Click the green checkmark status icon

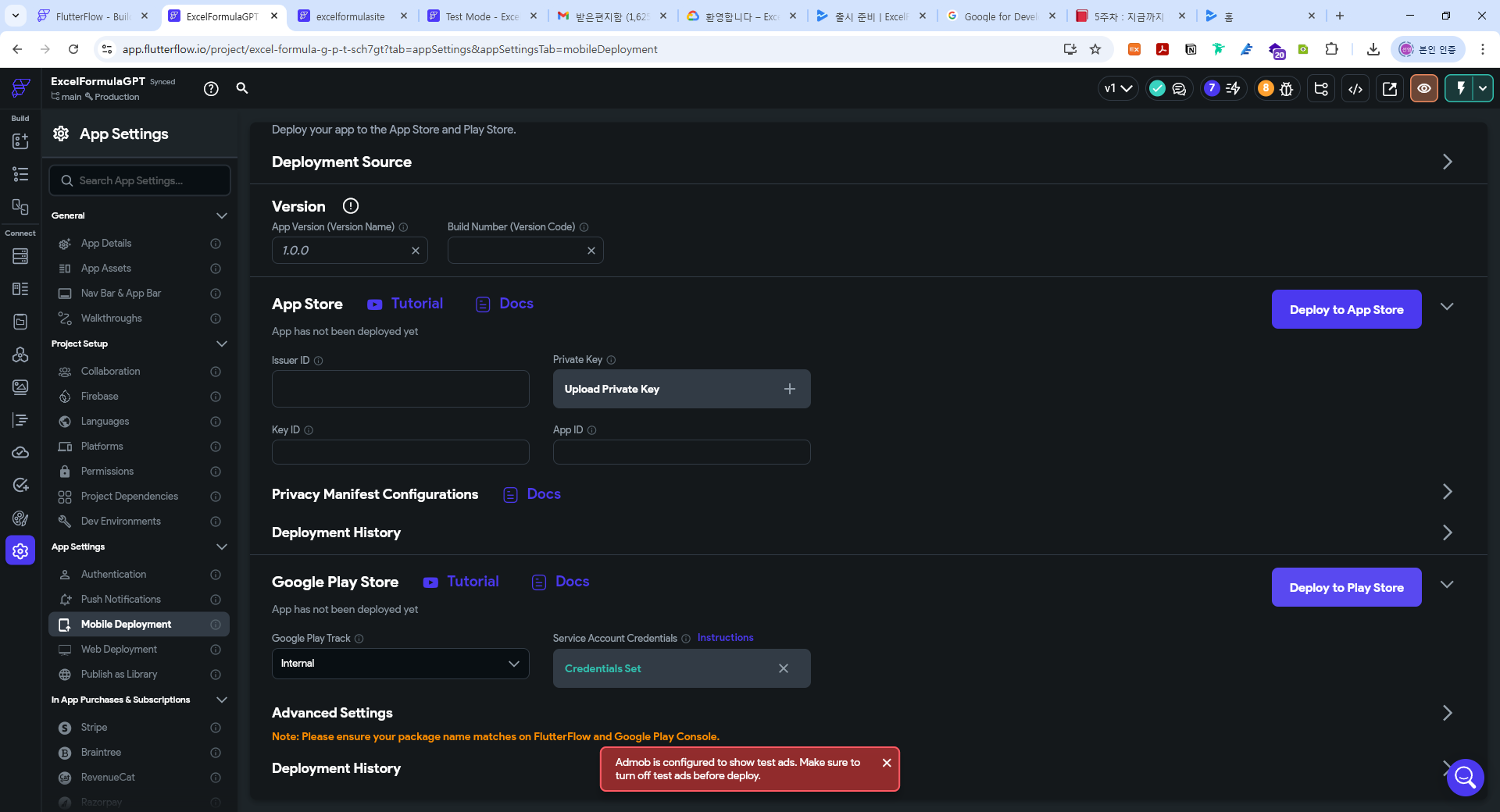1158,89
